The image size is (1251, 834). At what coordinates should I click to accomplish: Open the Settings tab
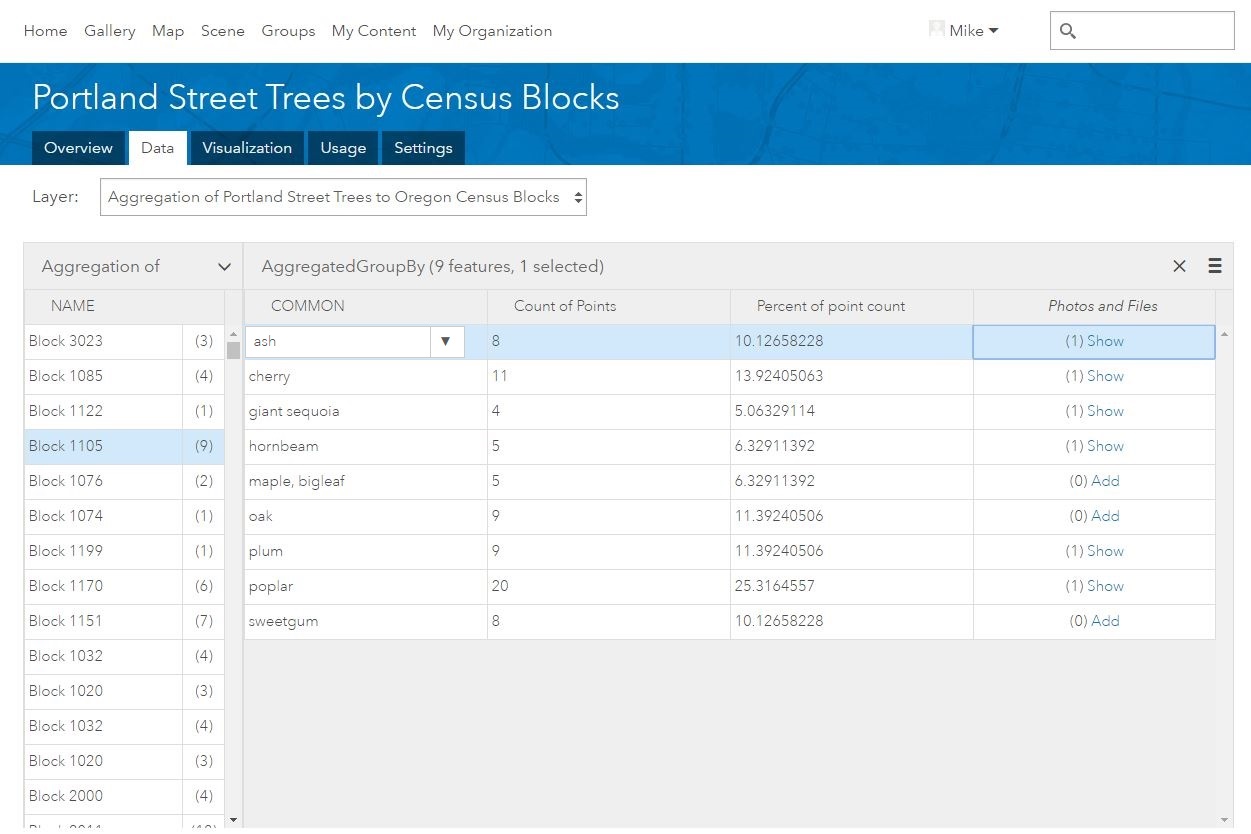coord(423,148)
